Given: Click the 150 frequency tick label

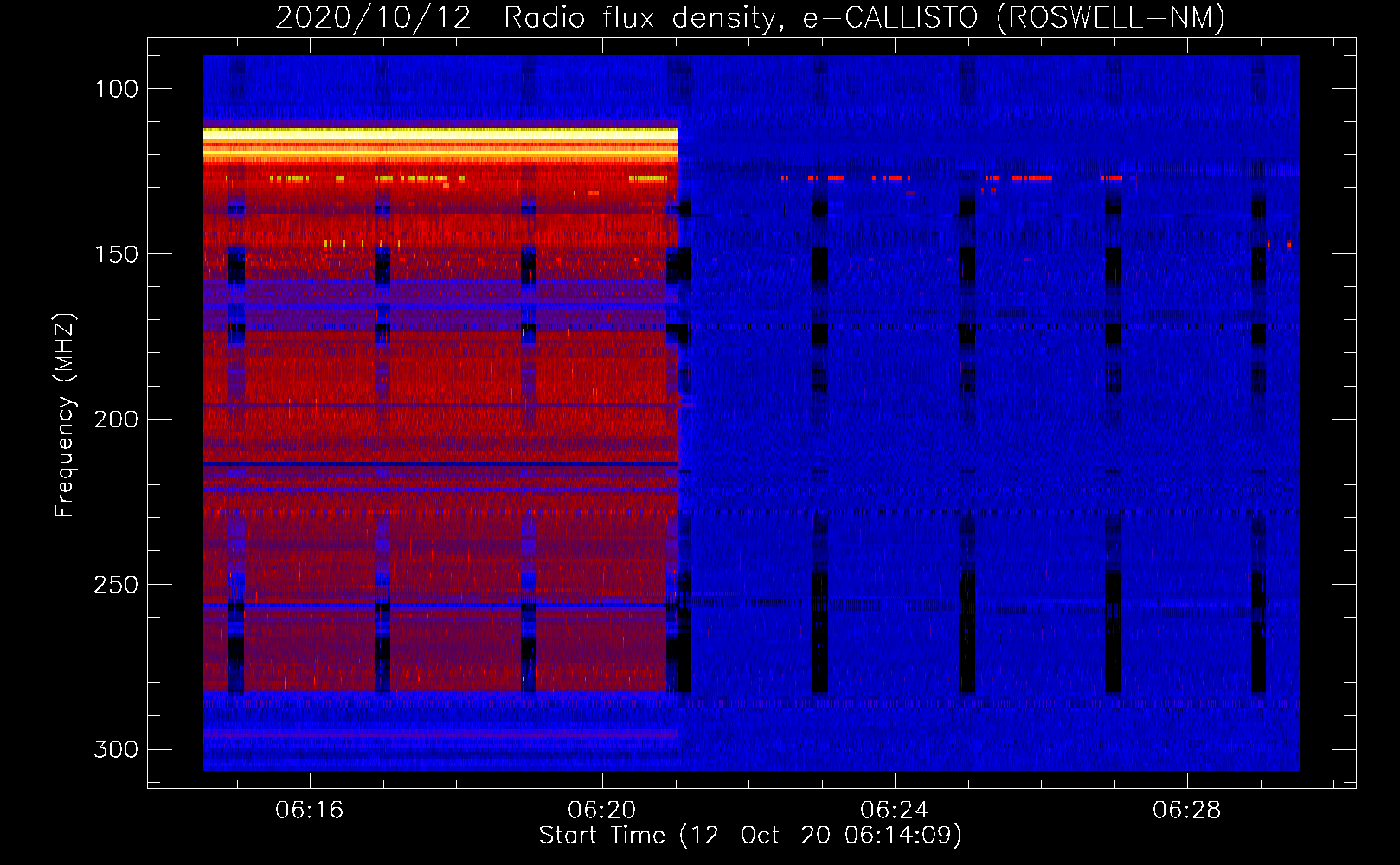Looking at the screenshot, I should pyautogui.click(x=116, y=254).
